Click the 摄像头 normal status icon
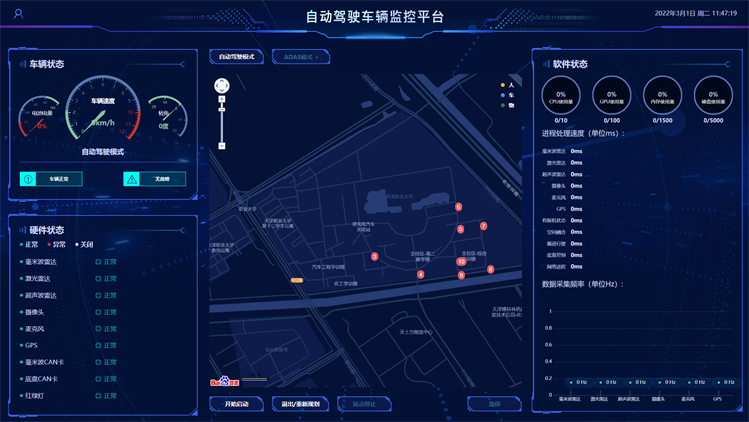The image size is (749, 422). click(98, 312)
